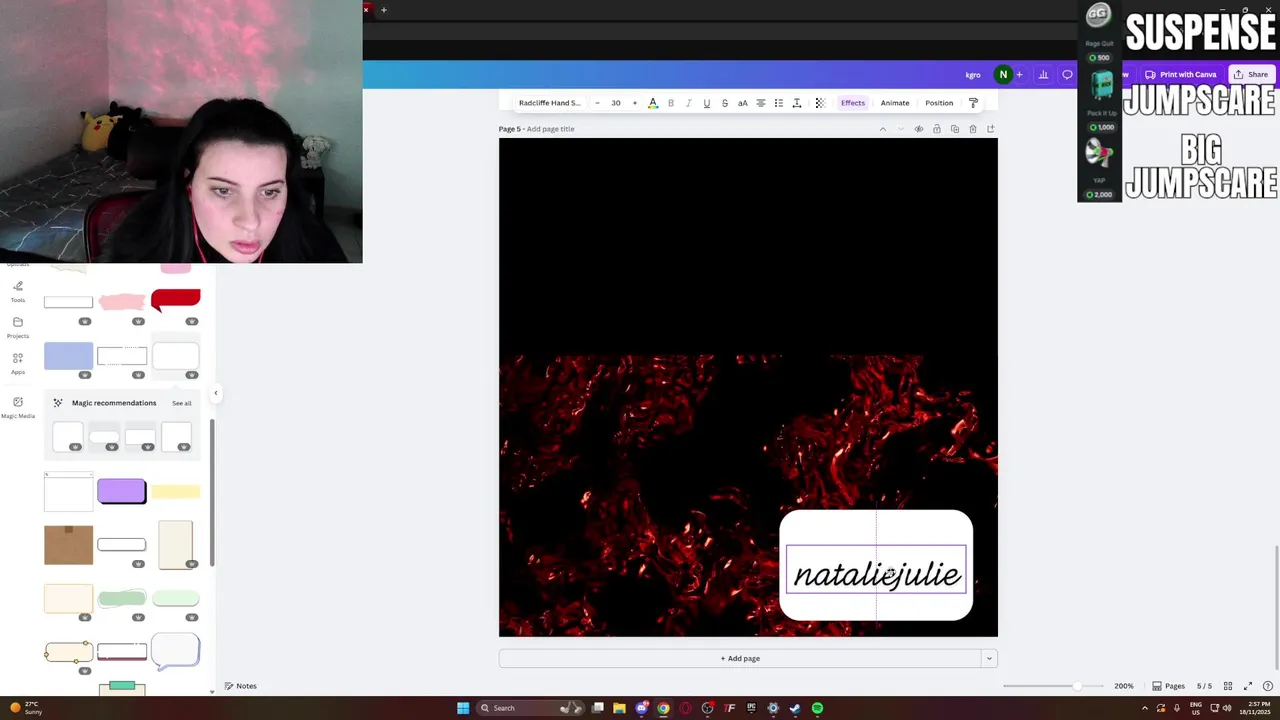The height and width of the screenshot is (720, 1280).
Task: Open Magic Media in the sidebar
Action: pos(18,407)
